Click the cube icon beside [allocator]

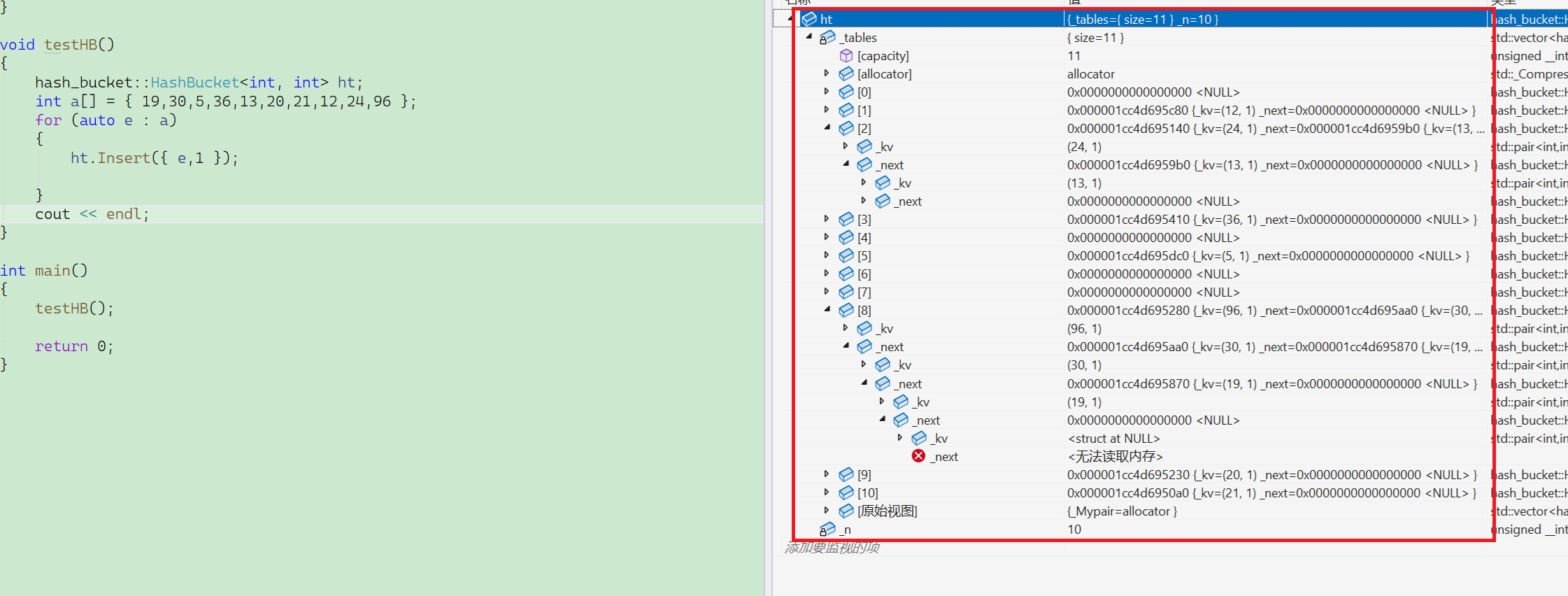click(846, 73)
